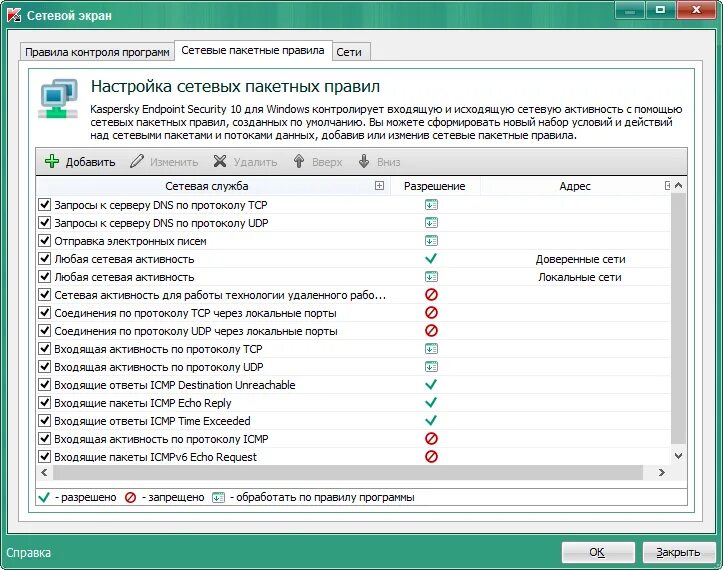This screenshot has height=570, width=723.
Task: Open the Справка help link
Action: click(x=29, y=552)
